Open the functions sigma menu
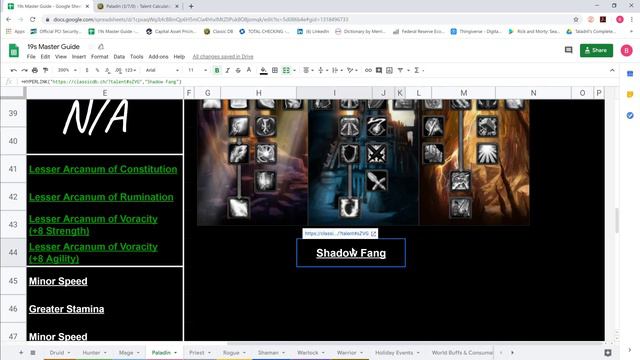 [418, 70]
